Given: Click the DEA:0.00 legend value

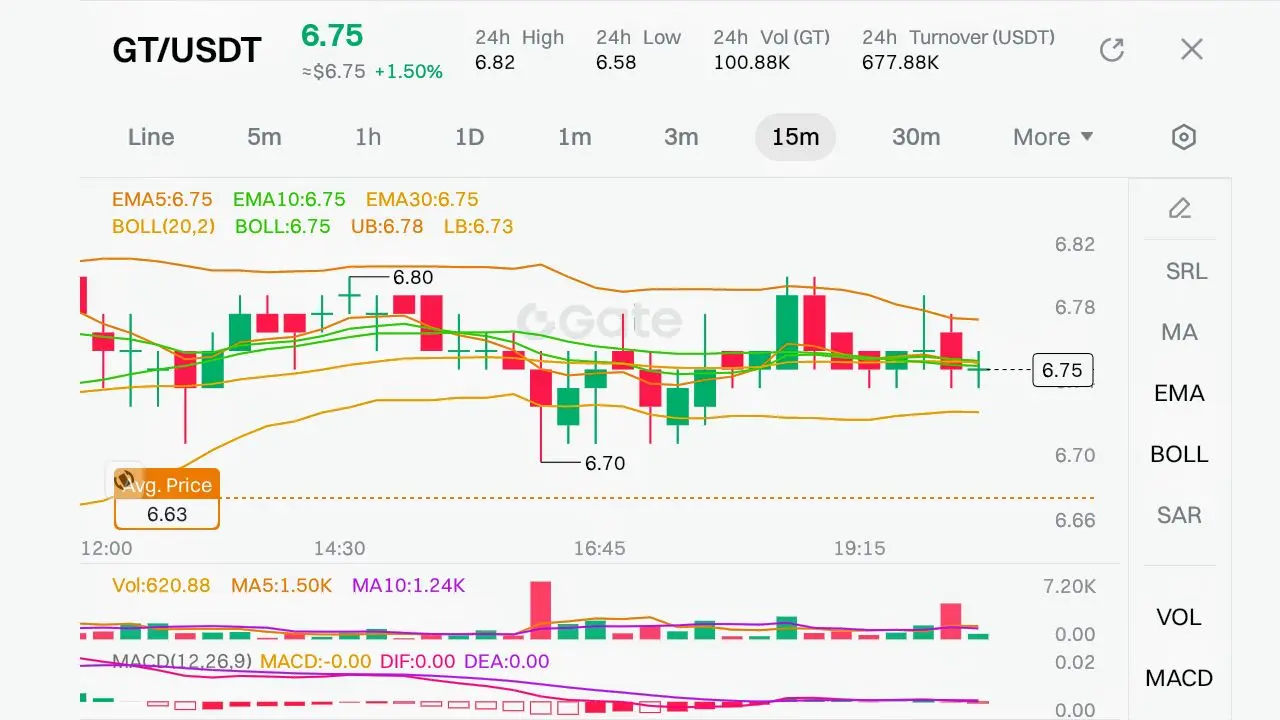Looking at the screenshot, I should click(507, 661).
